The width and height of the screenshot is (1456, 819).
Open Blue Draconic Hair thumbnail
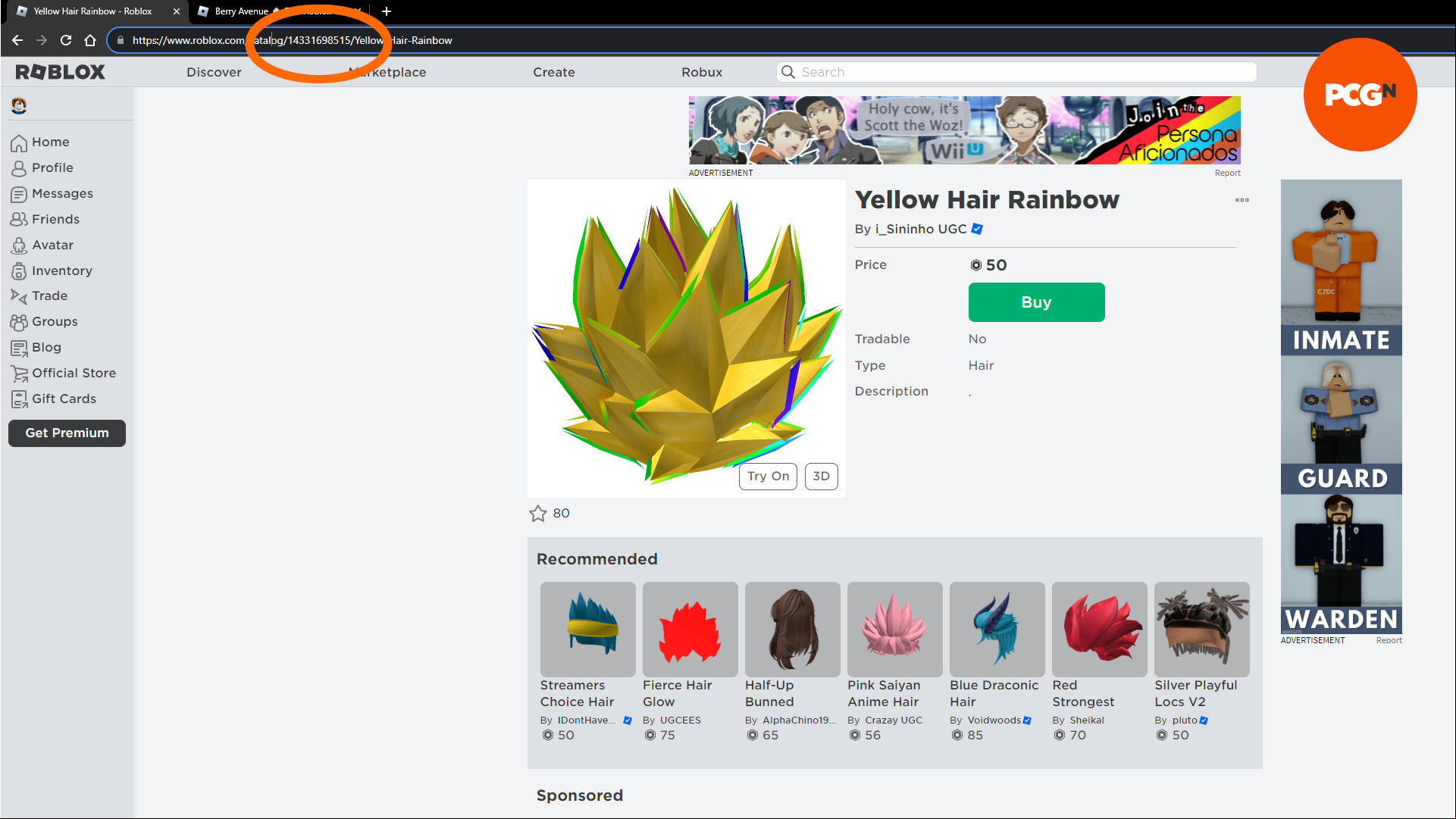pyautogui.click(x=997, y=629)
